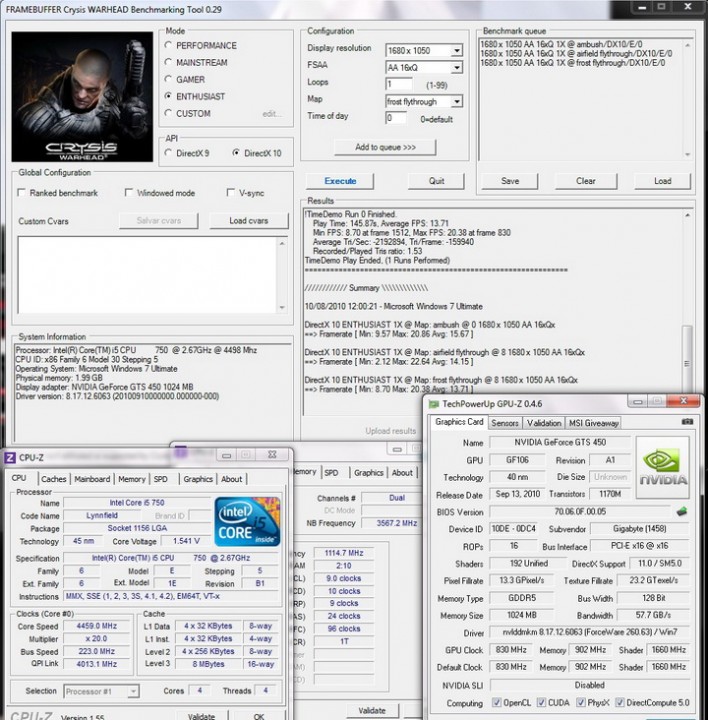Click the Upload results link
The width and height of the screenshot is (708, 720).
(390, 431)
